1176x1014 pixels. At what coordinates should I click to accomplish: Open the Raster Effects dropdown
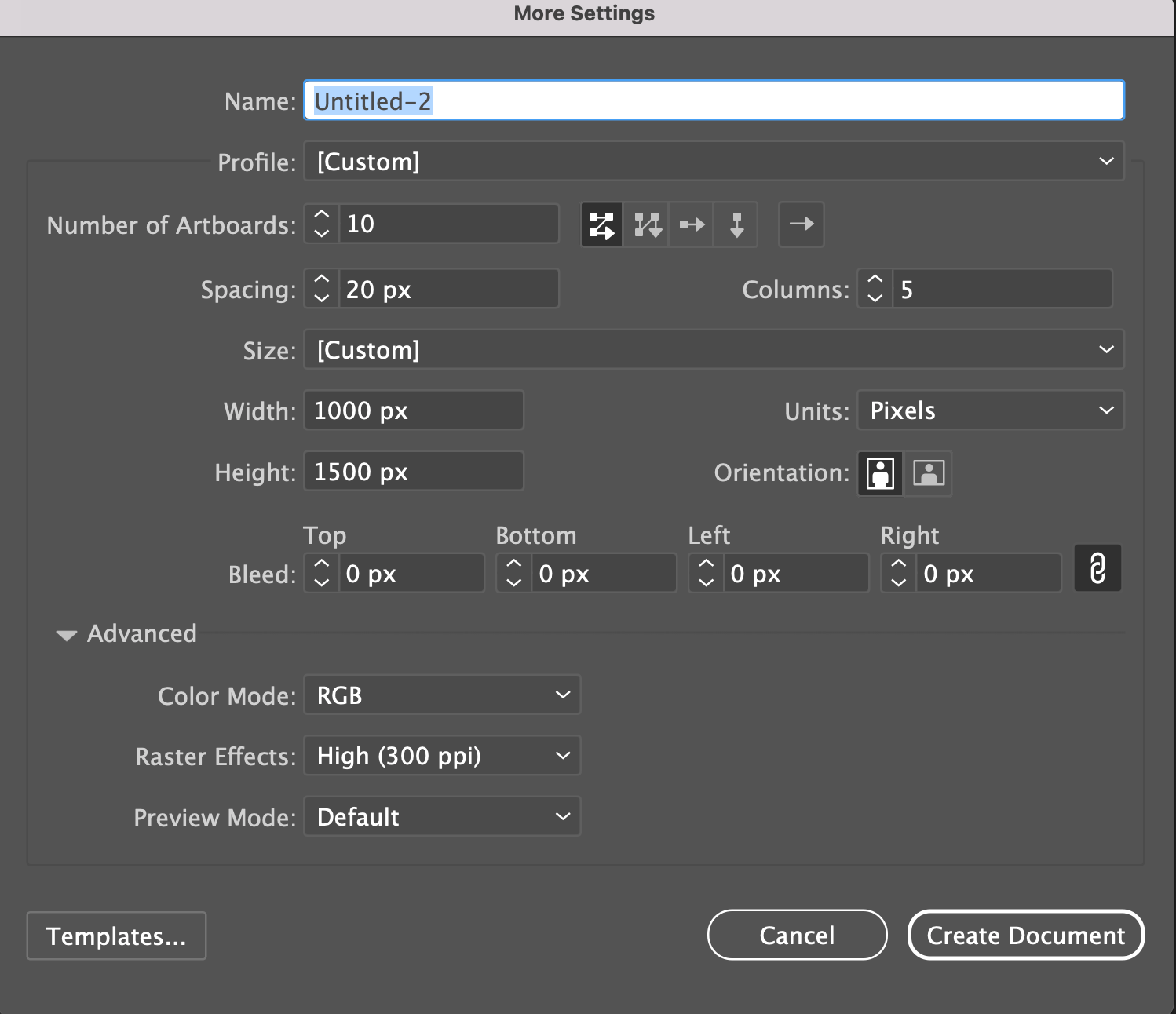click(x=441, y=755)
